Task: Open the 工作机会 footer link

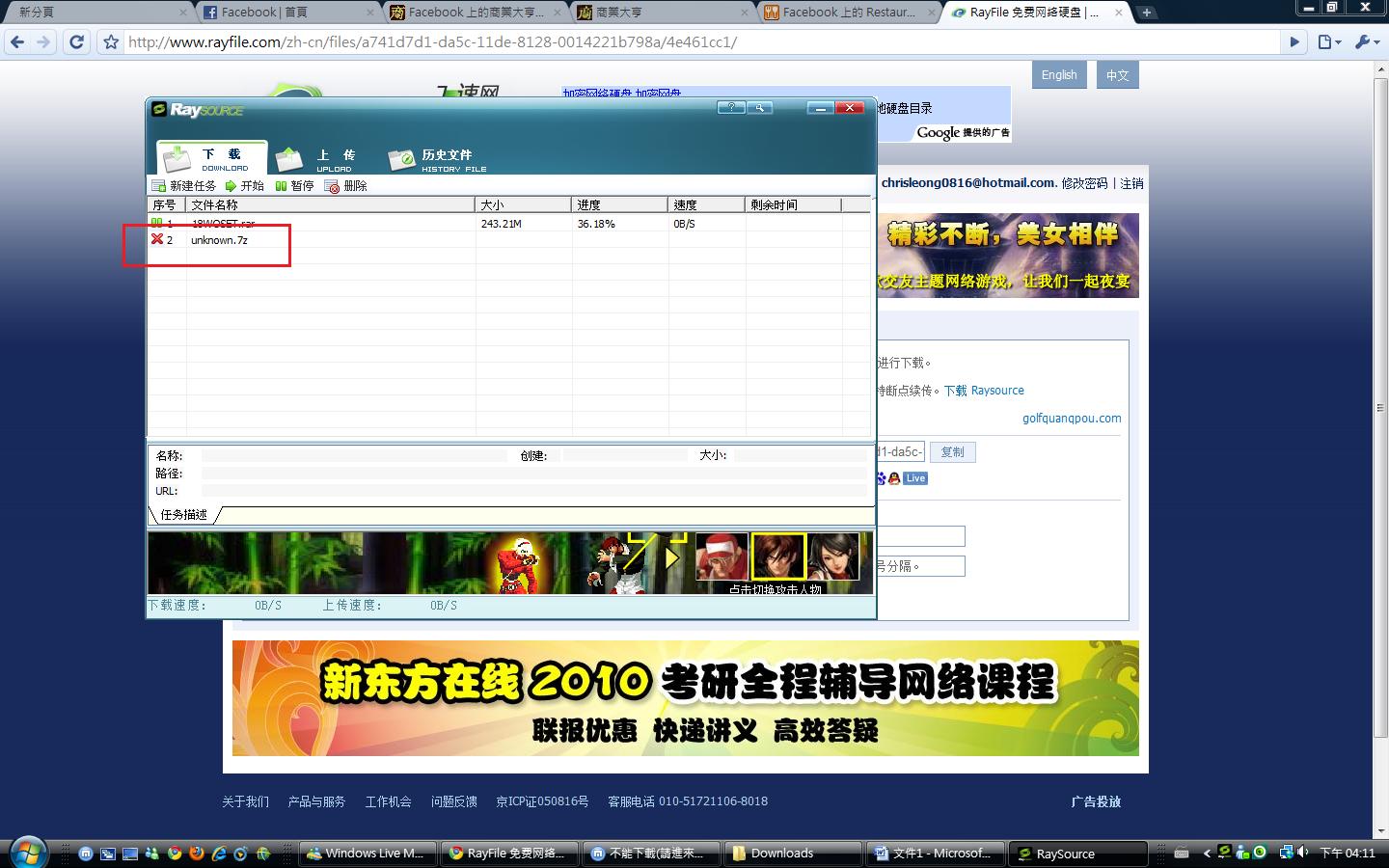Action: click(388, 801)
